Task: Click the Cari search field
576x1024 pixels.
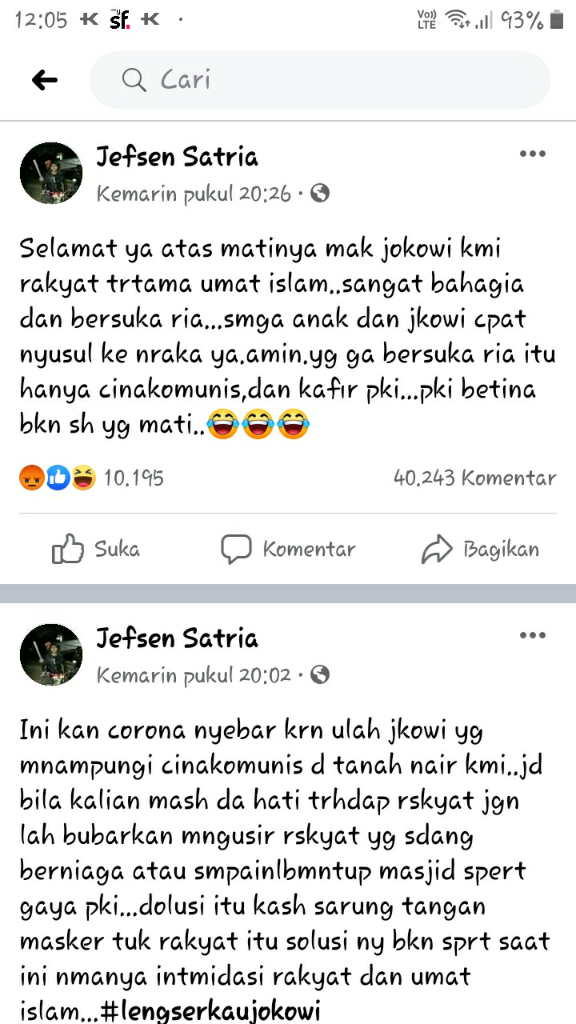Action: coord(320,80)
